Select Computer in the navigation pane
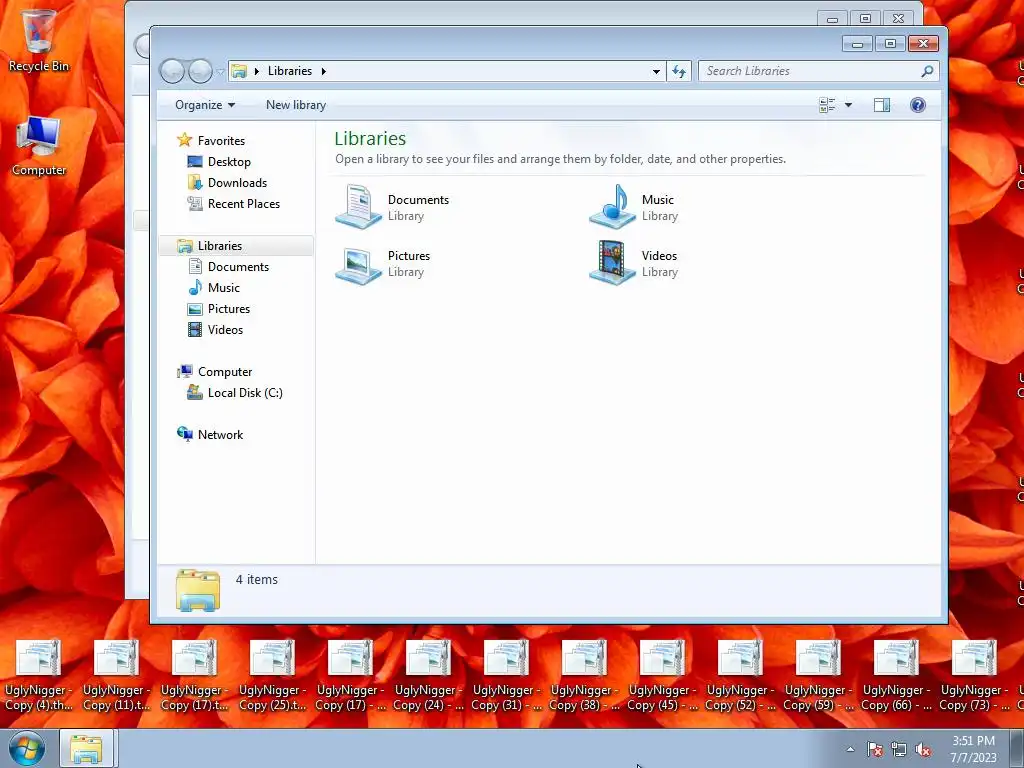This screenshot has width=1024, height=768. pos(225,372)
